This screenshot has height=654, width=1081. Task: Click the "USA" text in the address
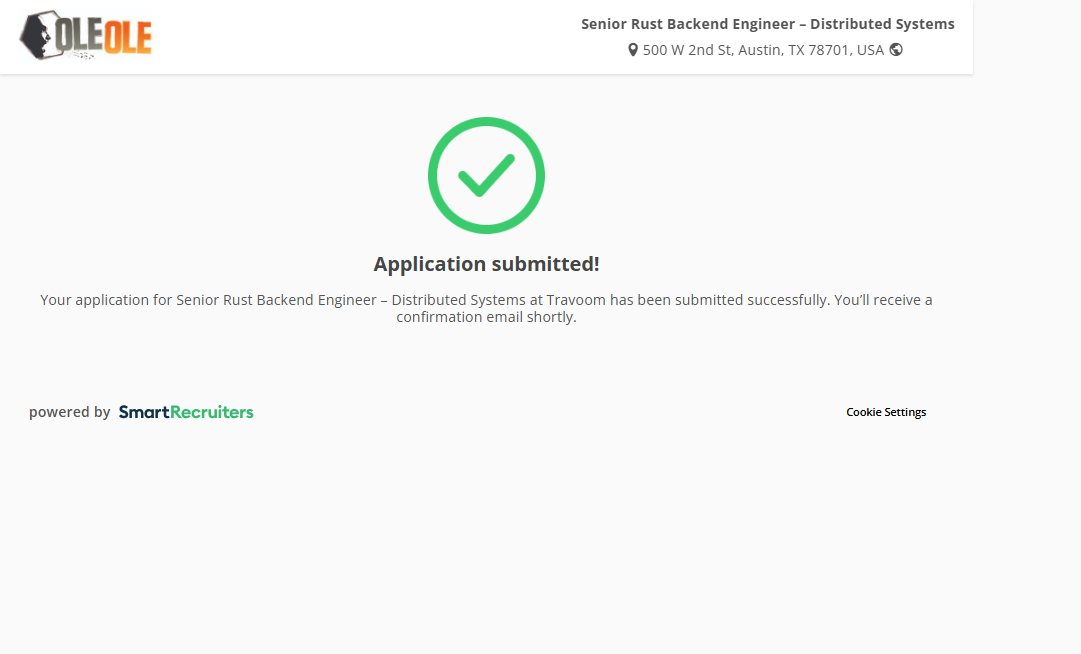[x=870, y=50]
